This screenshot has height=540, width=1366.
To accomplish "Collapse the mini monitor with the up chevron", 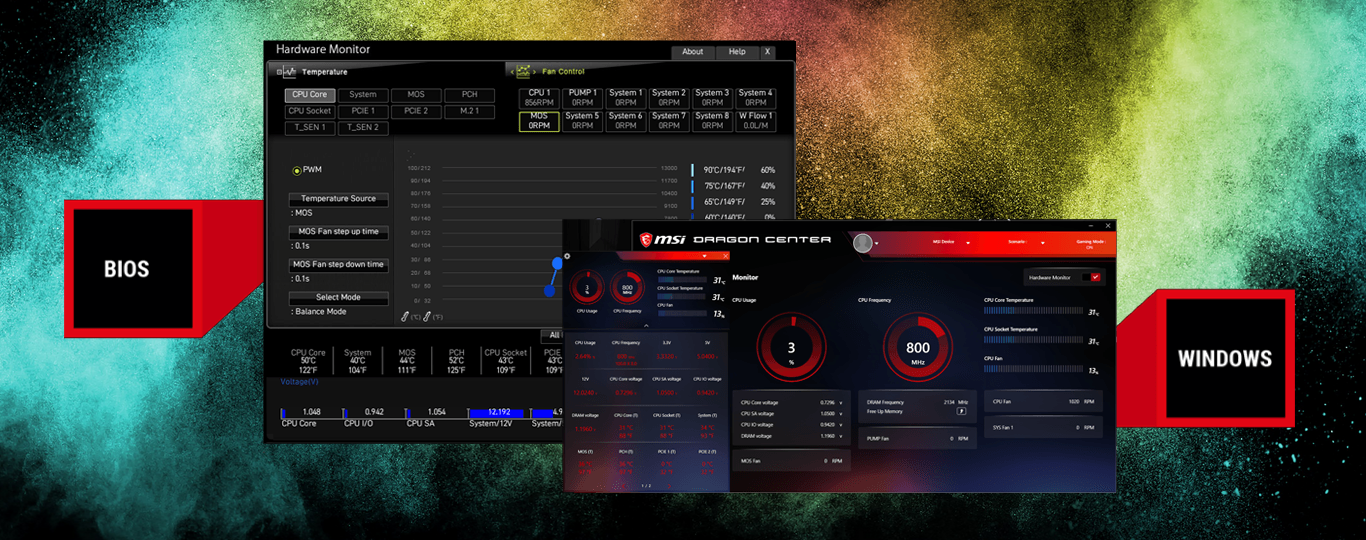I will (x=646, y=326).
